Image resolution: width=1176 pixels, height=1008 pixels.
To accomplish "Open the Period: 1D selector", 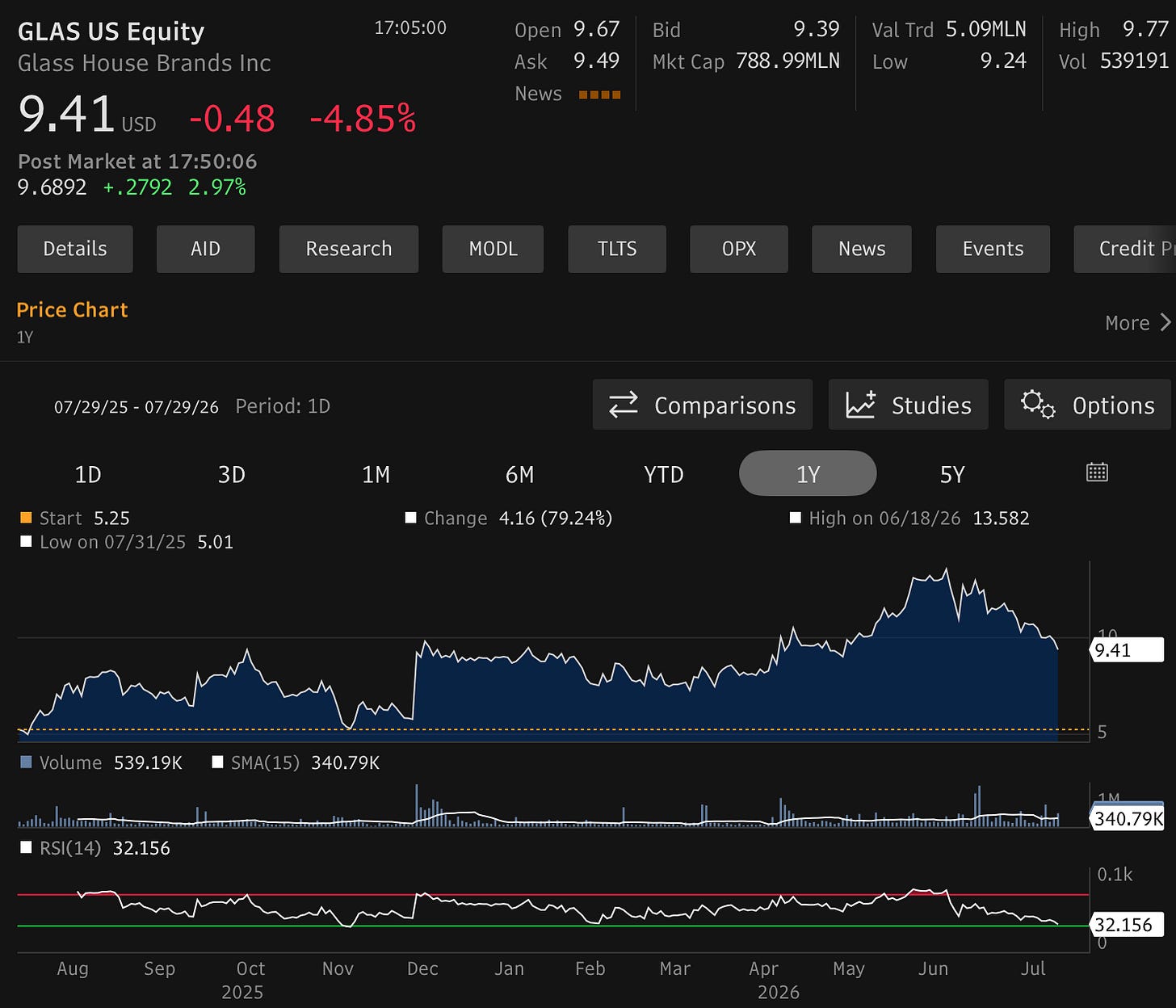I will click(x=283, y=406).
